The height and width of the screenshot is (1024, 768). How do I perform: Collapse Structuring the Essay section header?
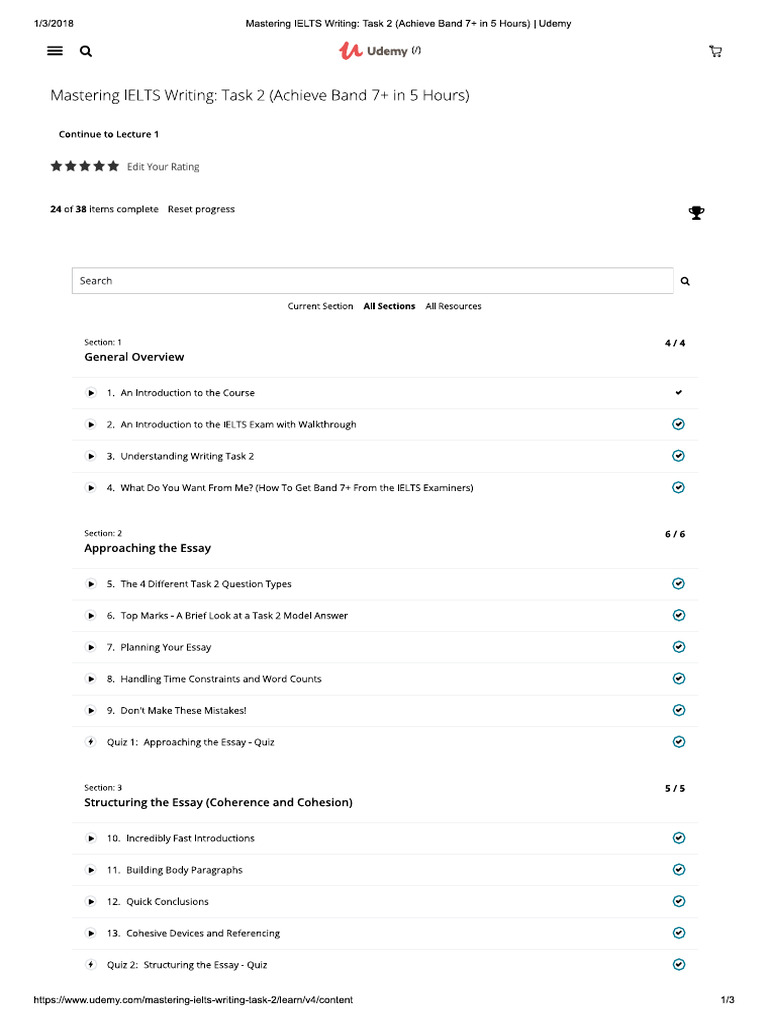pos(385,796)
